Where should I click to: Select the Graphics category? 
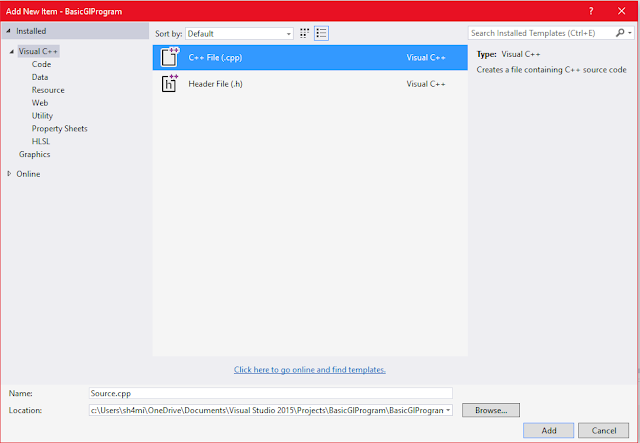(x=34, y=154)
